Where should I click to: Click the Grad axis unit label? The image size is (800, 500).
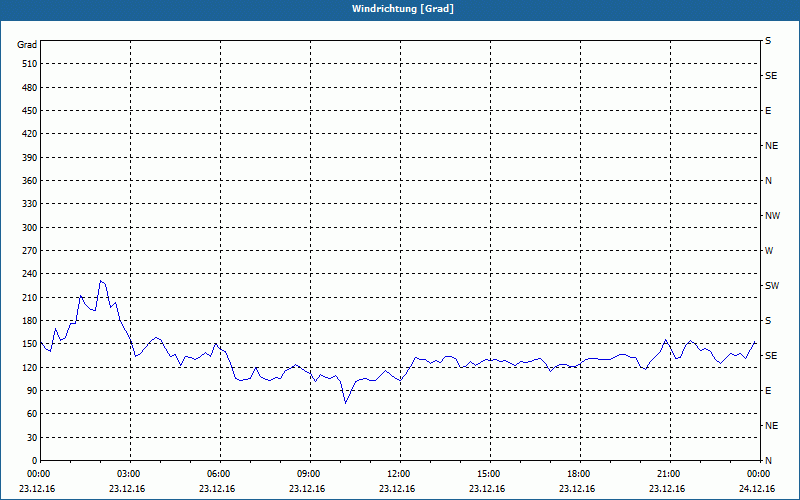[27, 45]
